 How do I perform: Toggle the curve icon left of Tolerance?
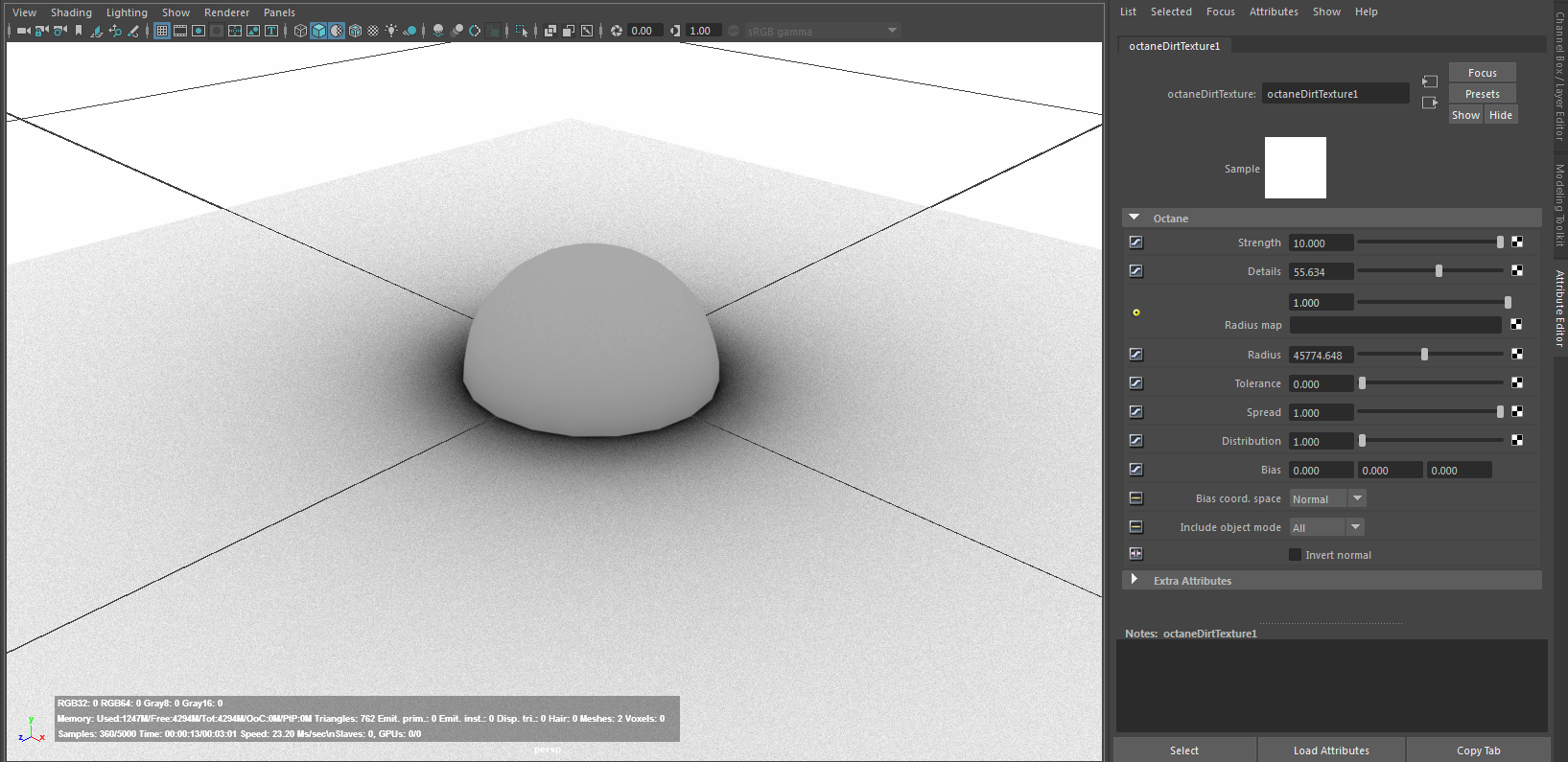click(1135, 383)
